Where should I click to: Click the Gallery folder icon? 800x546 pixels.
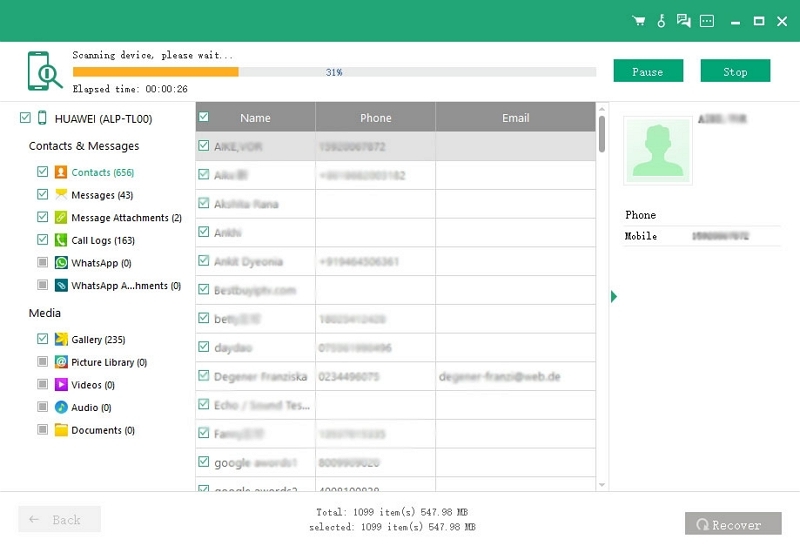pyautogui.click(x=61, y=340)
